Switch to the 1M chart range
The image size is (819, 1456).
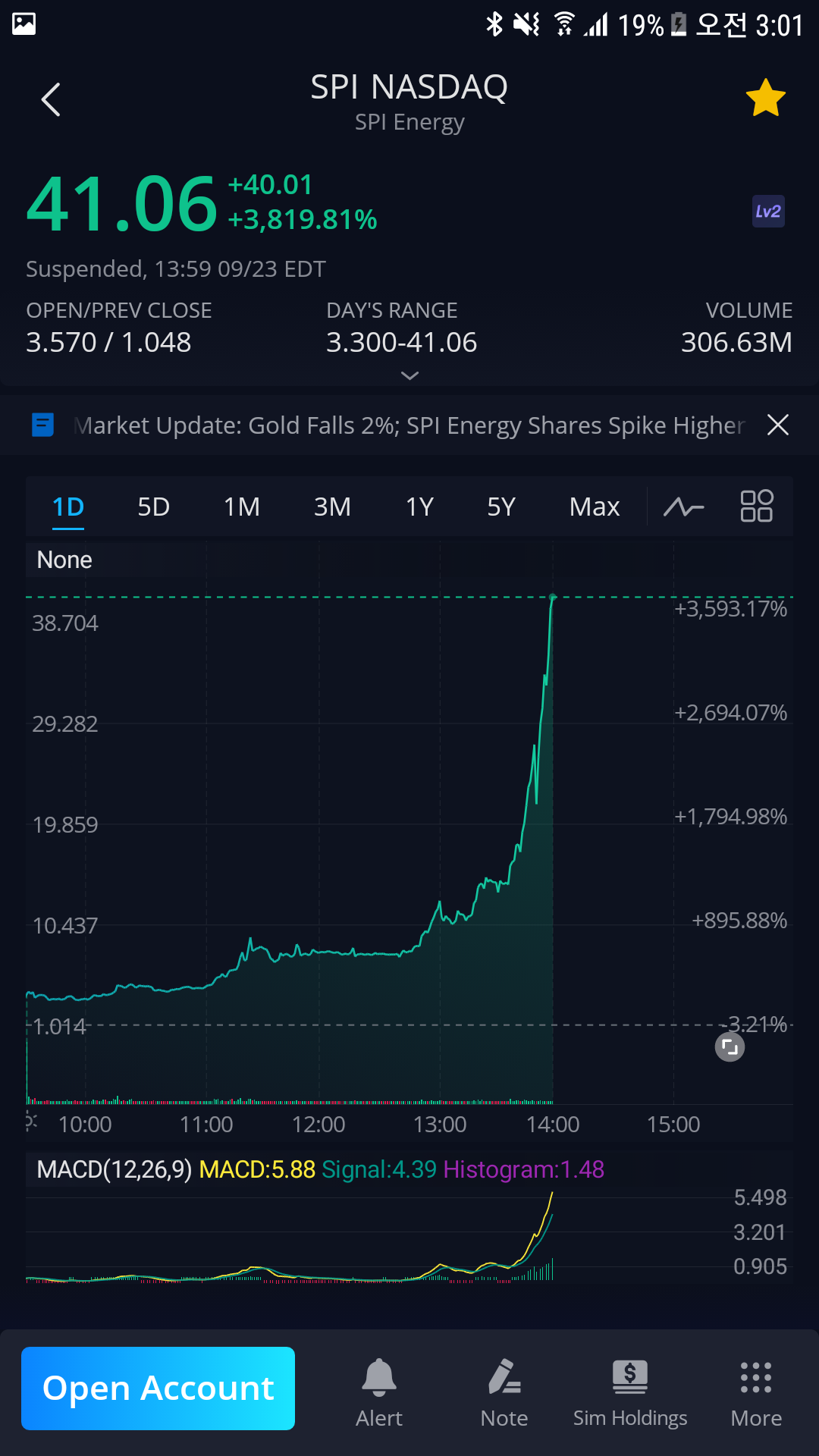point(242,507)
